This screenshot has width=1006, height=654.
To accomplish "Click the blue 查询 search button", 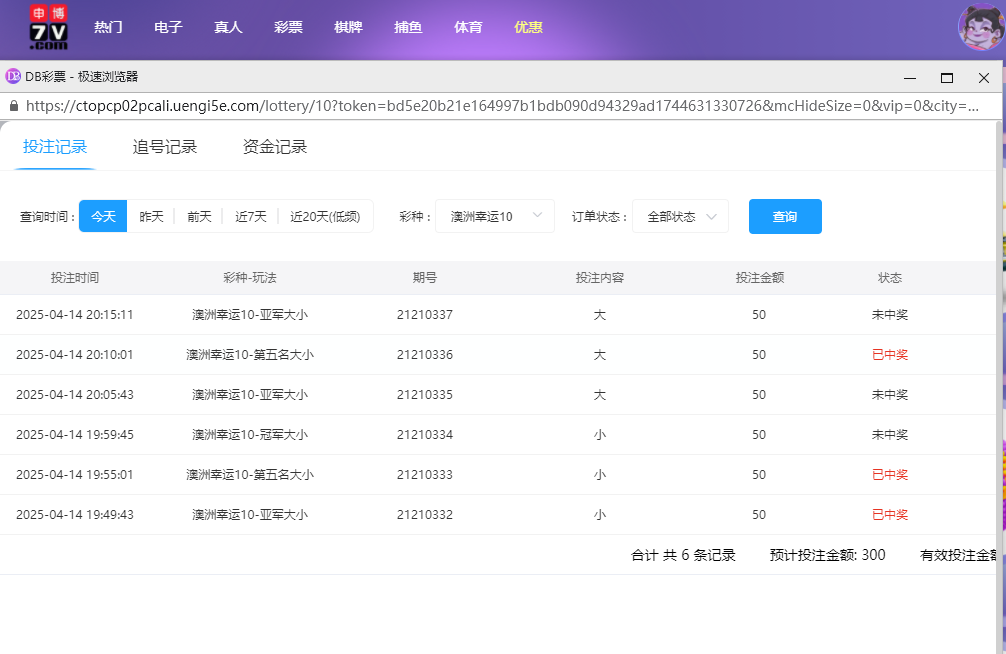I will pos(785,216).
